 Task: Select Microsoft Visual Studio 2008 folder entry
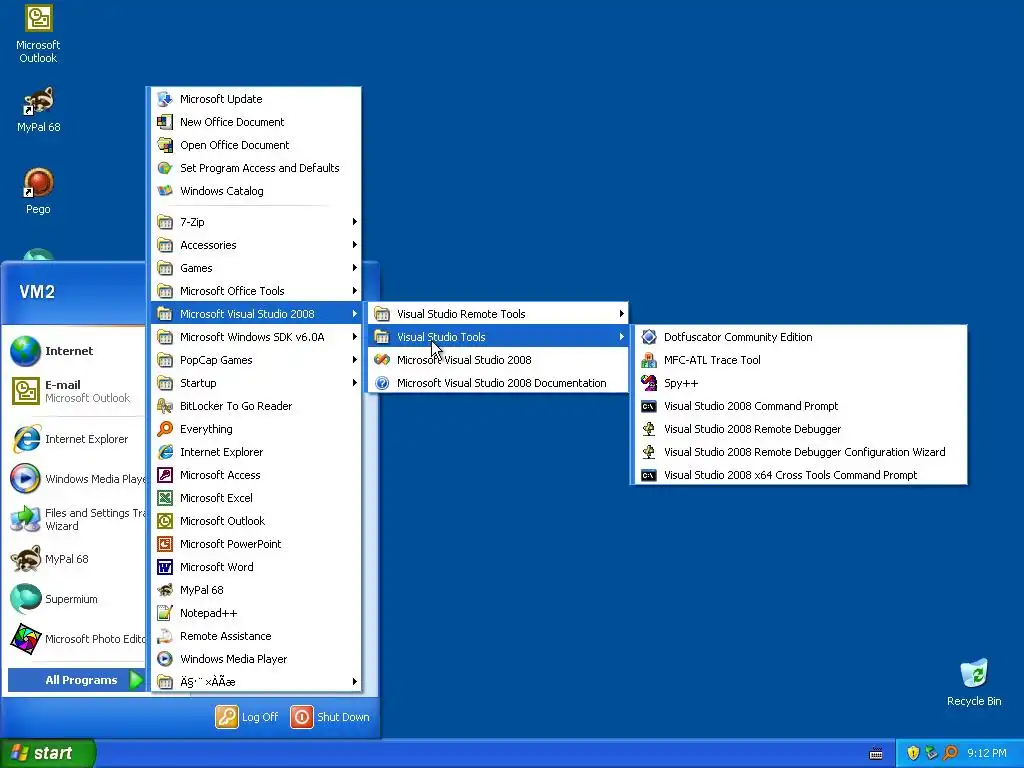256,313
